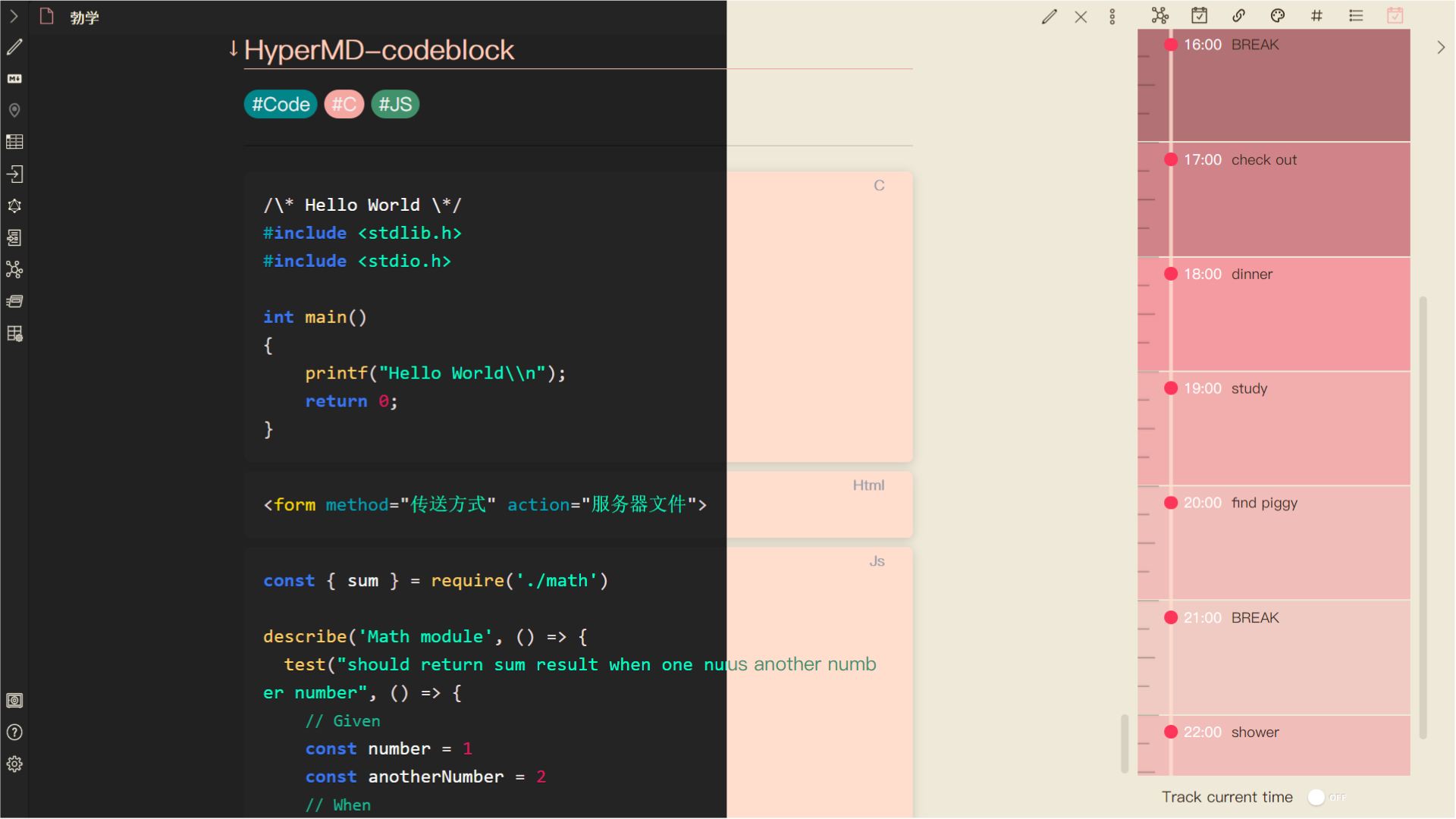The image size is (1456, 819).
Task: Click the hashtag tags icon in toolbar
Action: (x=1317, y=16)
